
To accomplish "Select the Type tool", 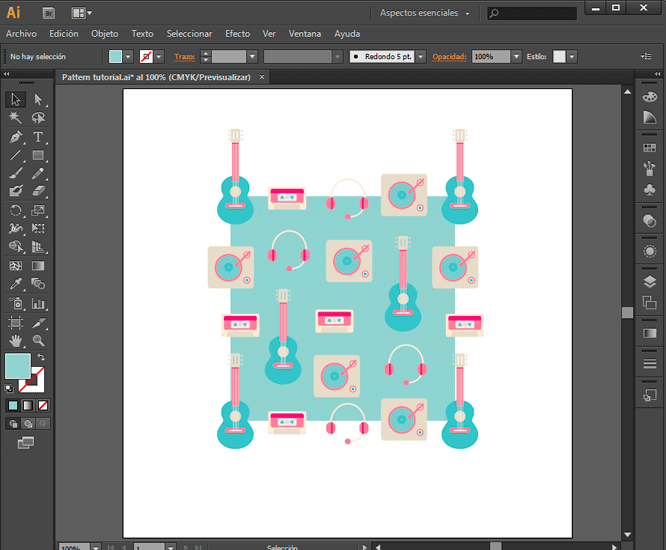I will coord(38,137).
